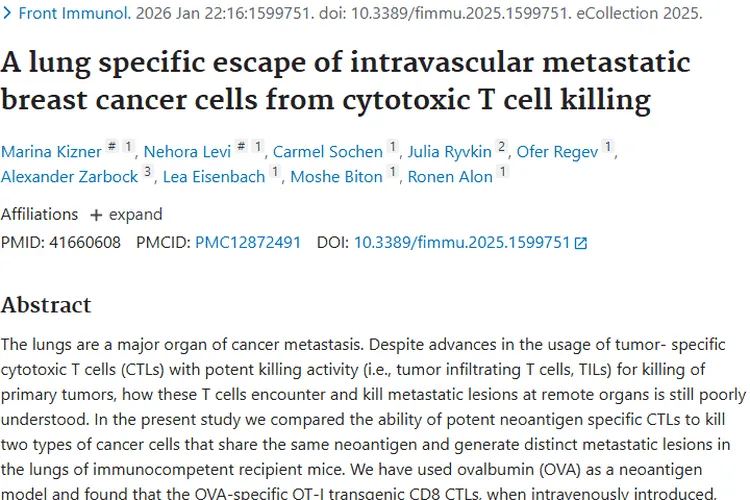
Task: Open the DOI external link icon
Action: pos(581,243)
